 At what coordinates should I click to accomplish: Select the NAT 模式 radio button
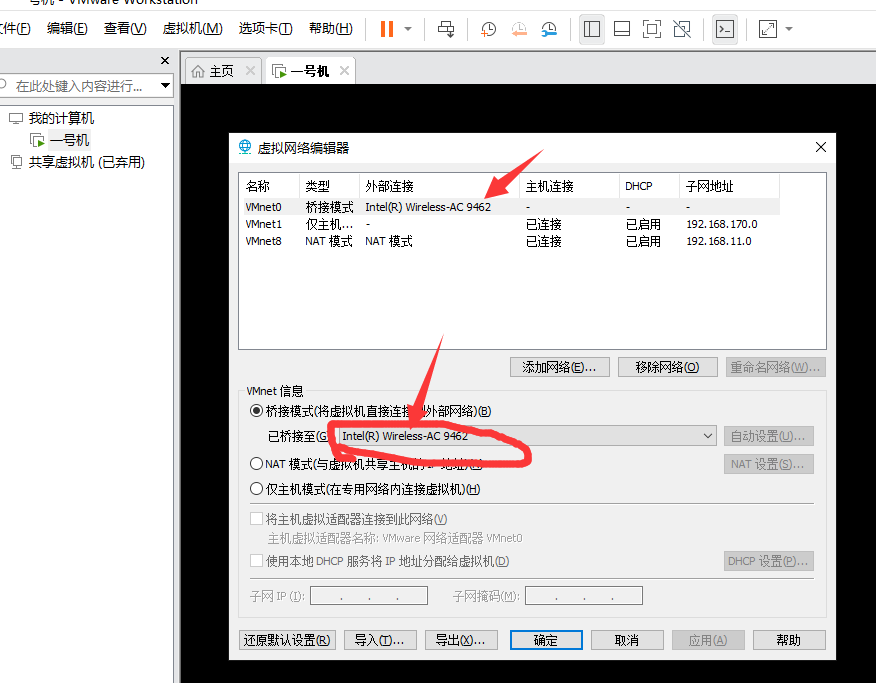click(256, 464)
